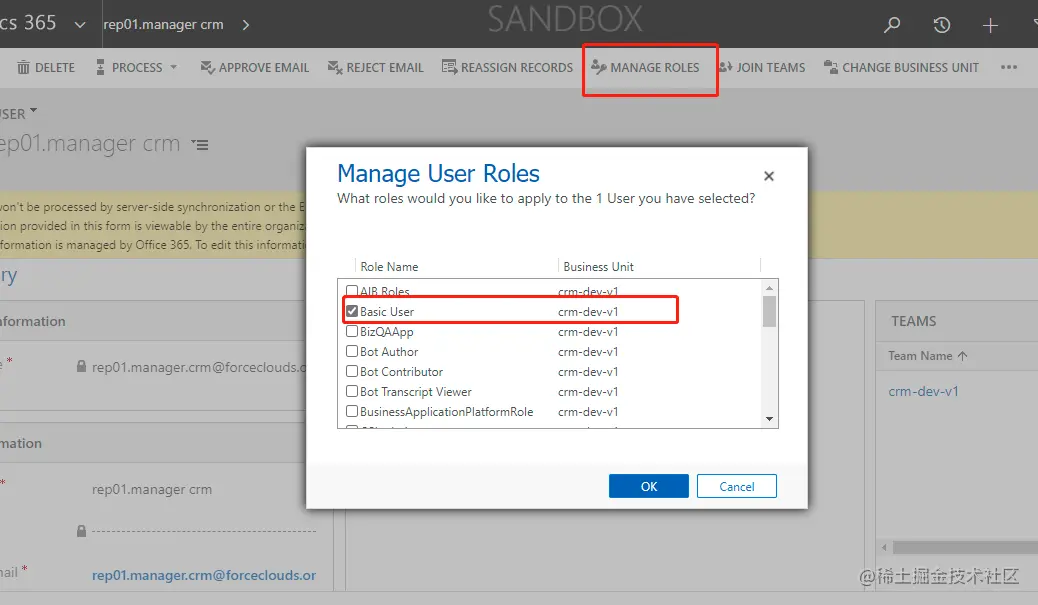Open the record list icon beside title

pos(200,144)
